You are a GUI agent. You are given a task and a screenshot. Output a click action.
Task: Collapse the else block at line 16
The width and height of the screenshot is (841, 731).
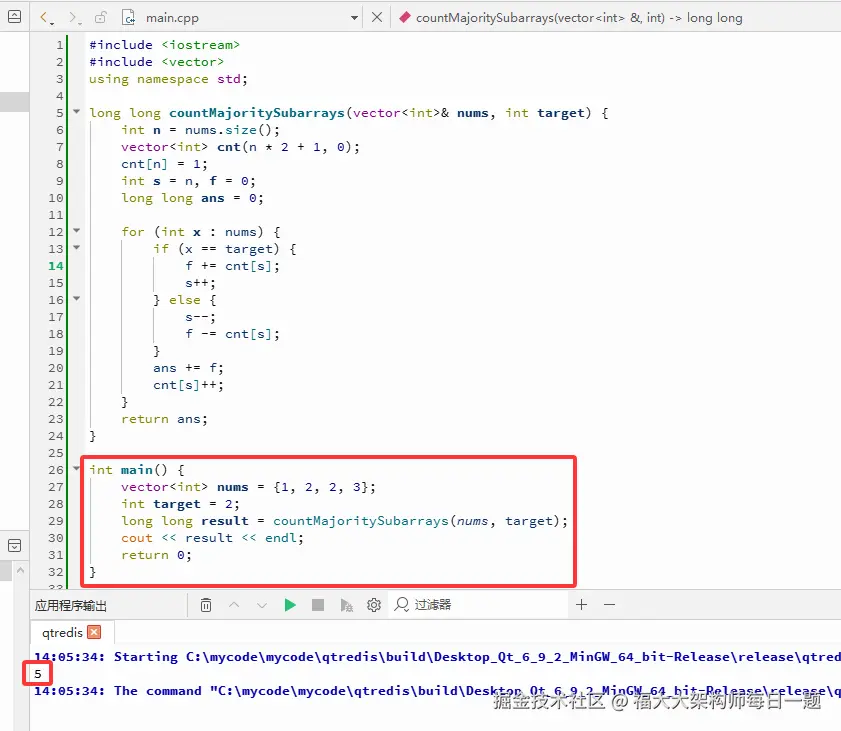click(77, 299)
